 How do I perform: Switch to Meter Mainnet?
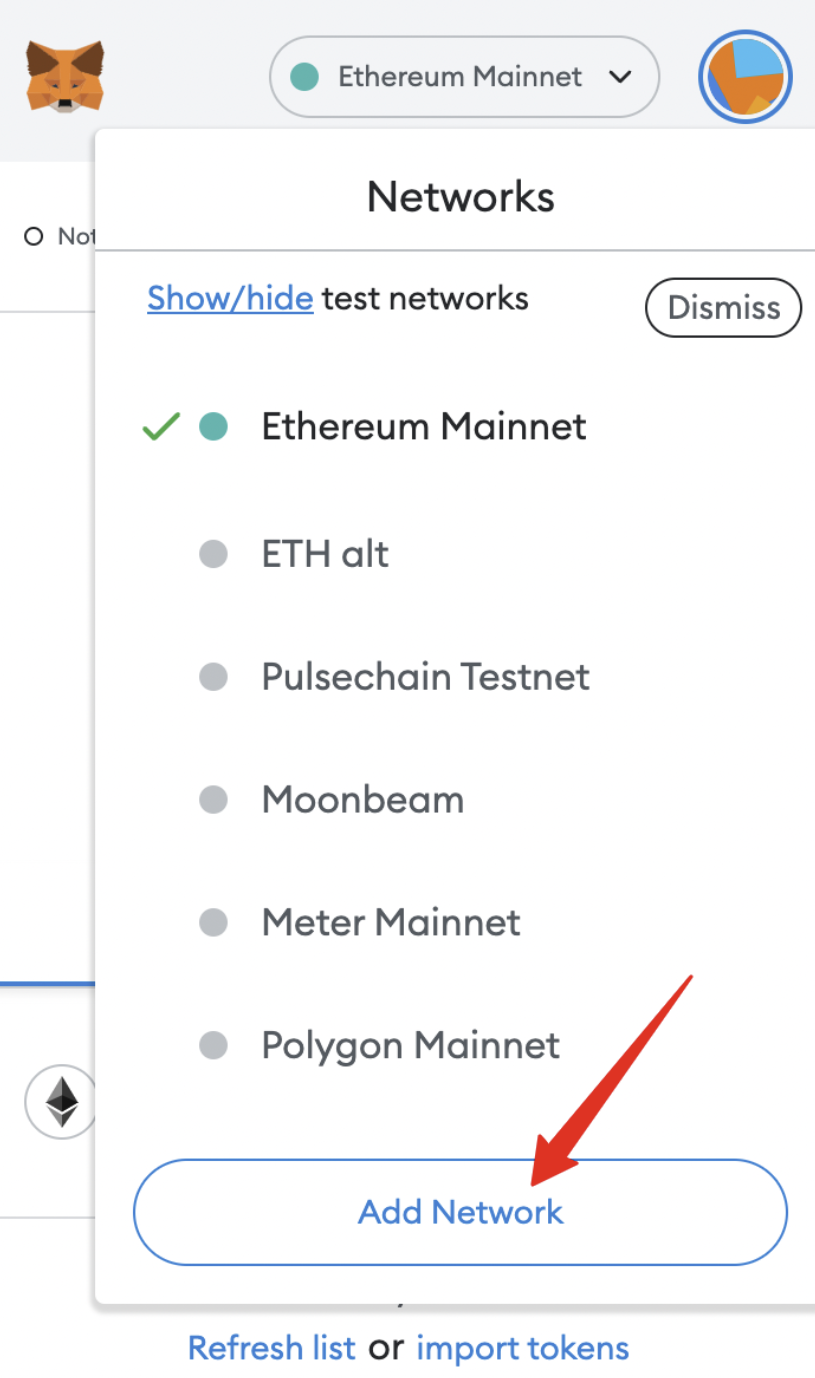pyautogui.click(x=391, y=923)
